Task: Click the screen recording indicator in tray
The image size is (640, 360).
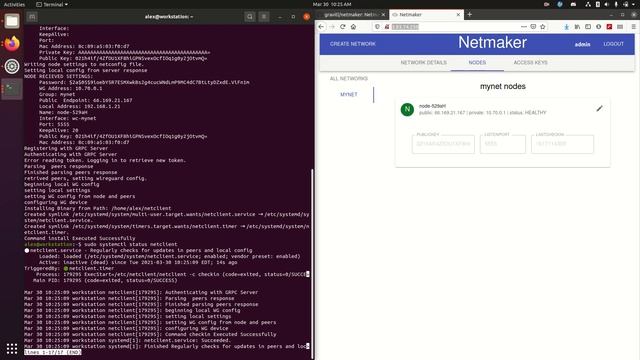Action: point(546,4)
